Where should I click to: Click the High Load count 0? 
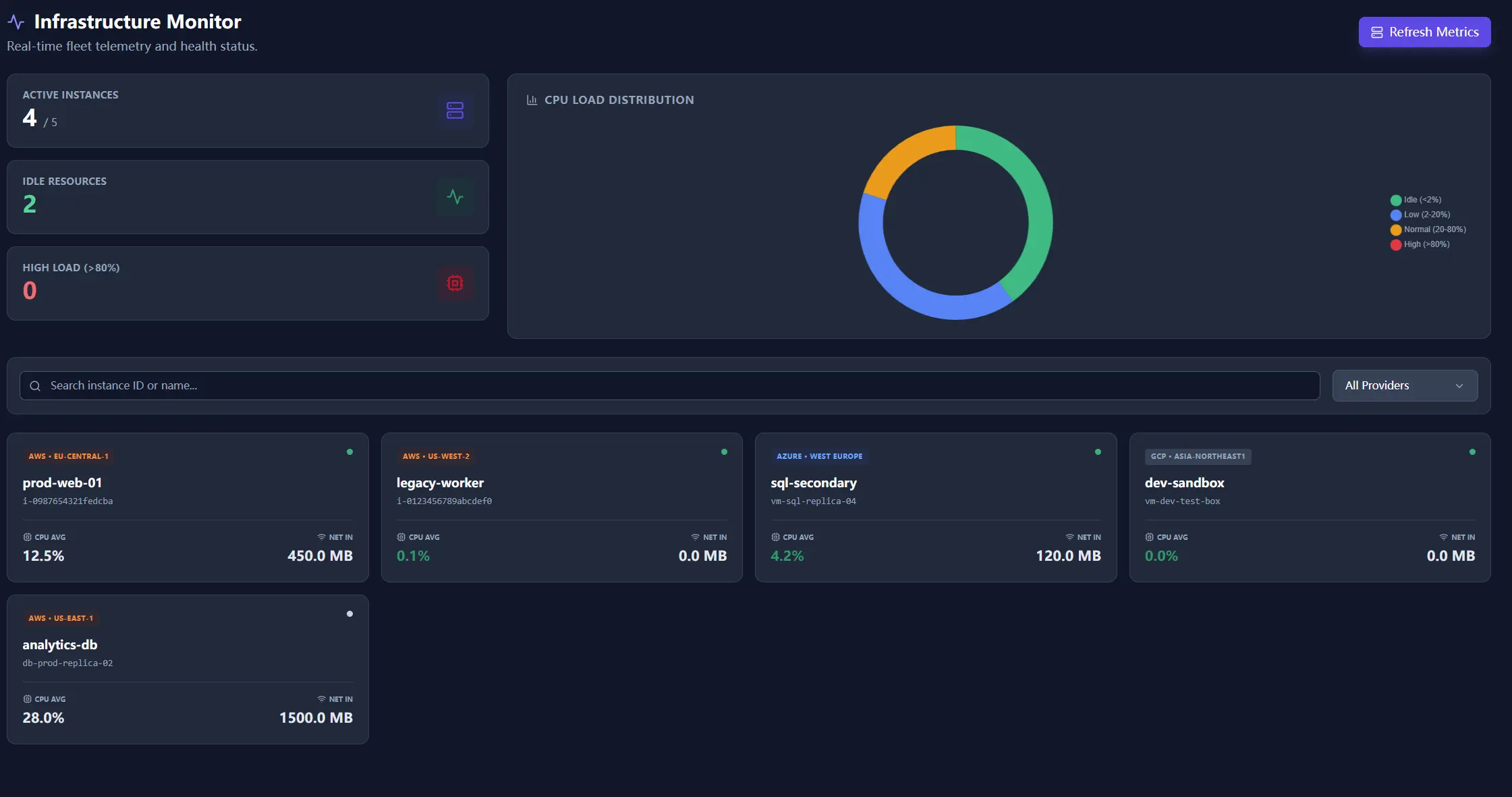(29, 290)
